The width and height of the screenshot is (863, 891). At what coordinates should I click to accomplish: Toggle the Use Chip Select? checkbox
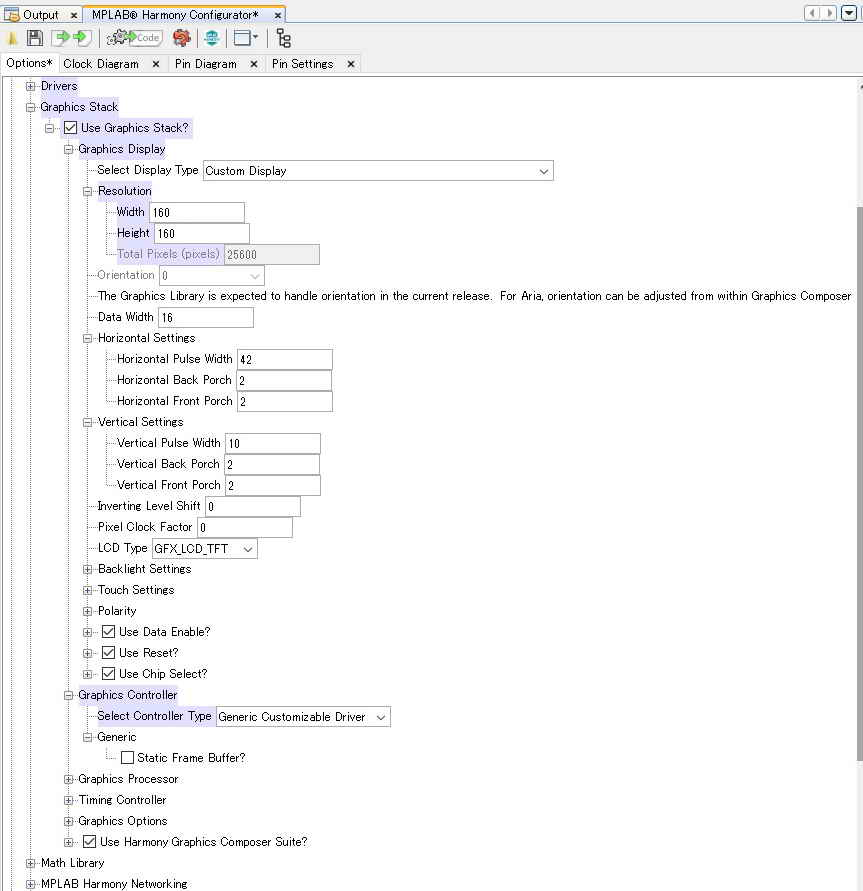[109, 674]
